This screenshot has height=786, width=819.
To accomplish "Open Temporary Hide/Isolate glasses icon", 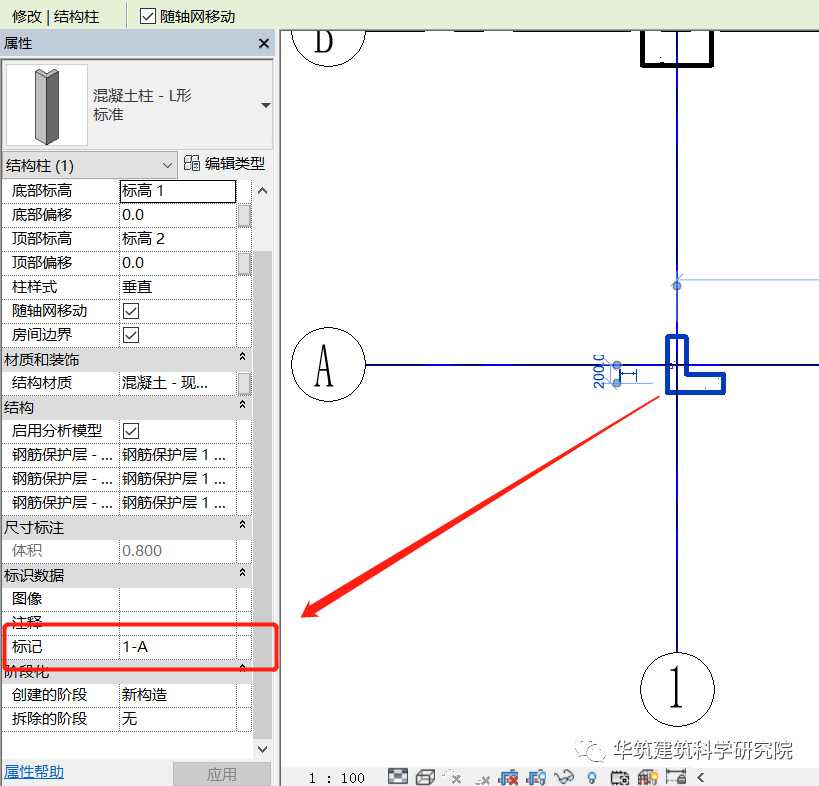I will click(564, 777).
